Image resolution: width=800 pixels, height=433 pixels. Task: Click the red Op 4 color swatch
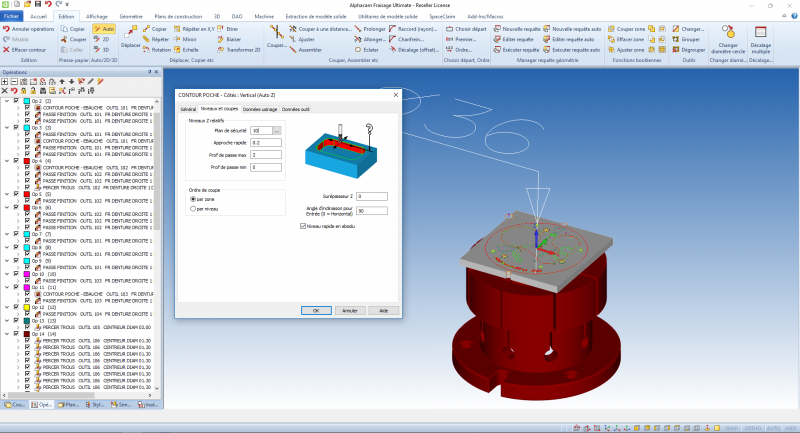[x=25, y=160]
